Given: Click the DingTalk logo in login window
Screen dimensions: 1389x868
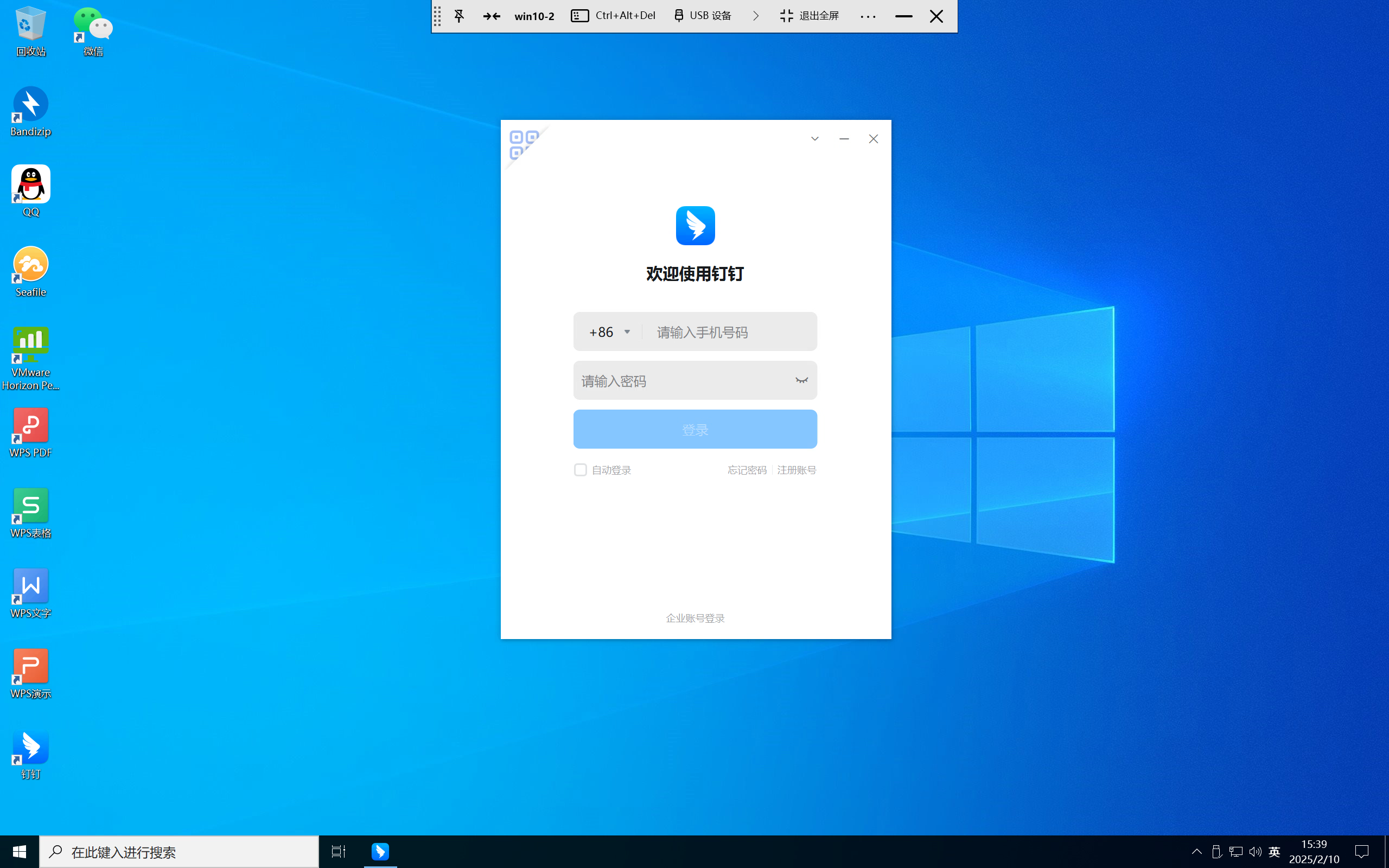Looking at the screenshot, I should click(x=695, y=226).
